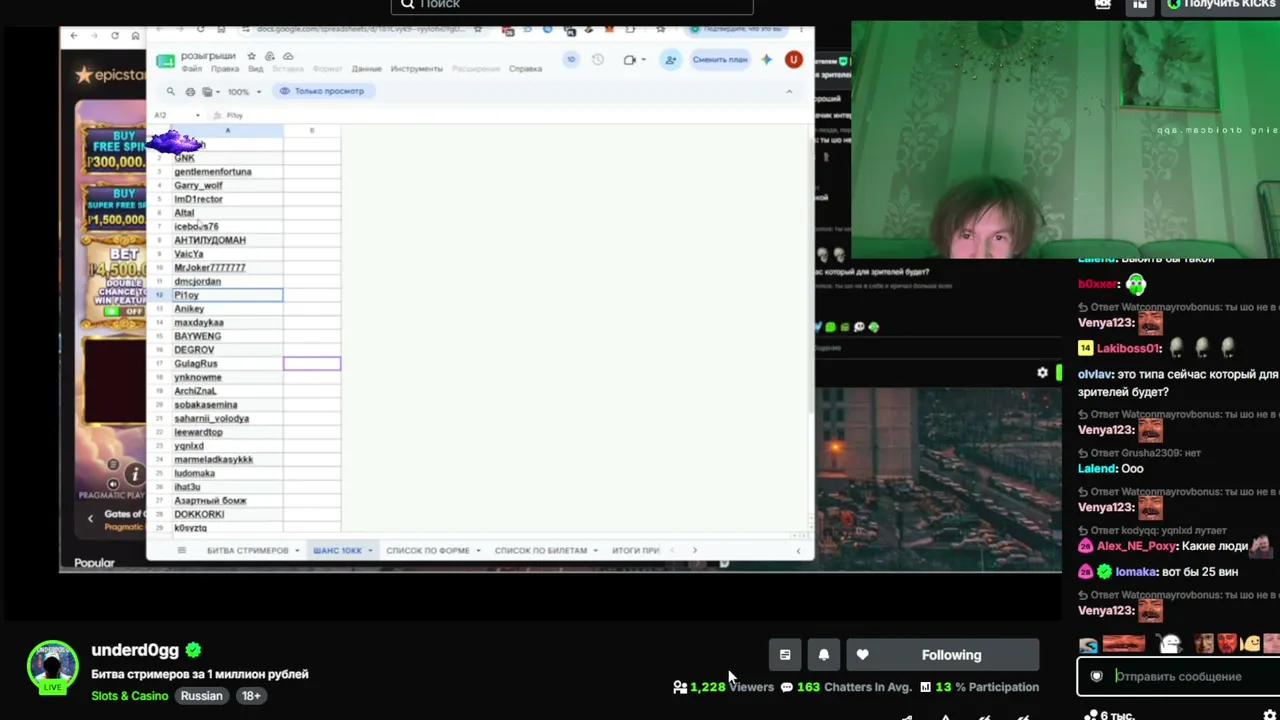
Task: Click the name box showing A12
Action: (x=176, y=115)
